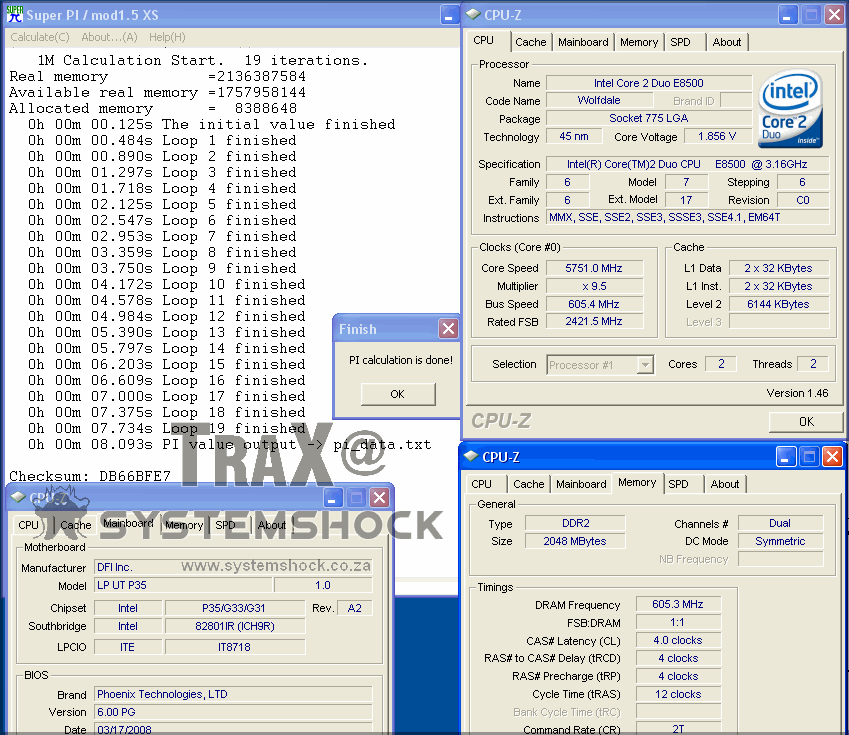Minimize the Super PI window
Screen dimensions: 849x735
click(449, 15)
